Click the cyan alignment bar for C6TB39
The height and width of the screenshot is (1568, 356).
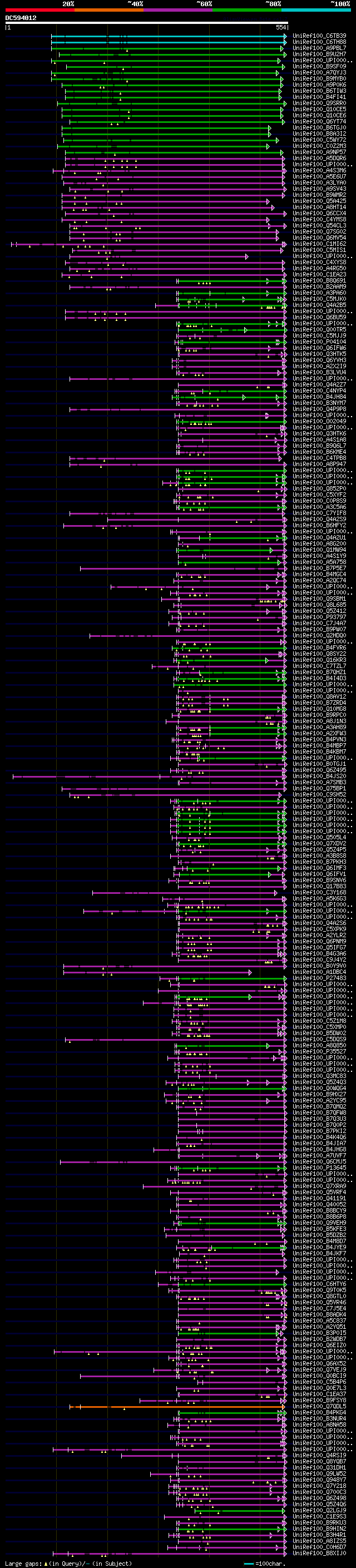coord(169,36)
